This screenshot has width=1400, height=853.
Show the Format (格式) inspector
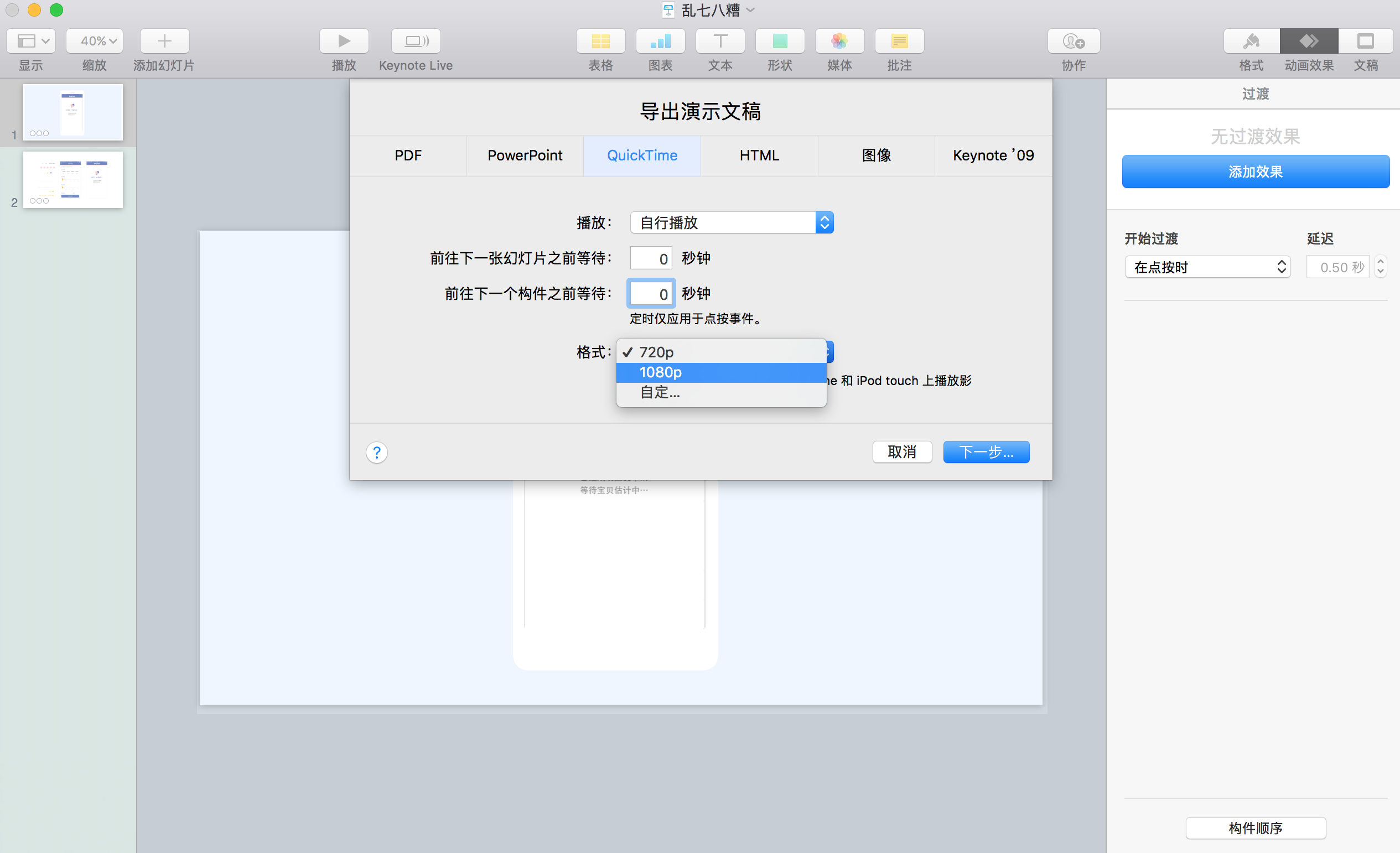(x=1252, y=41)
